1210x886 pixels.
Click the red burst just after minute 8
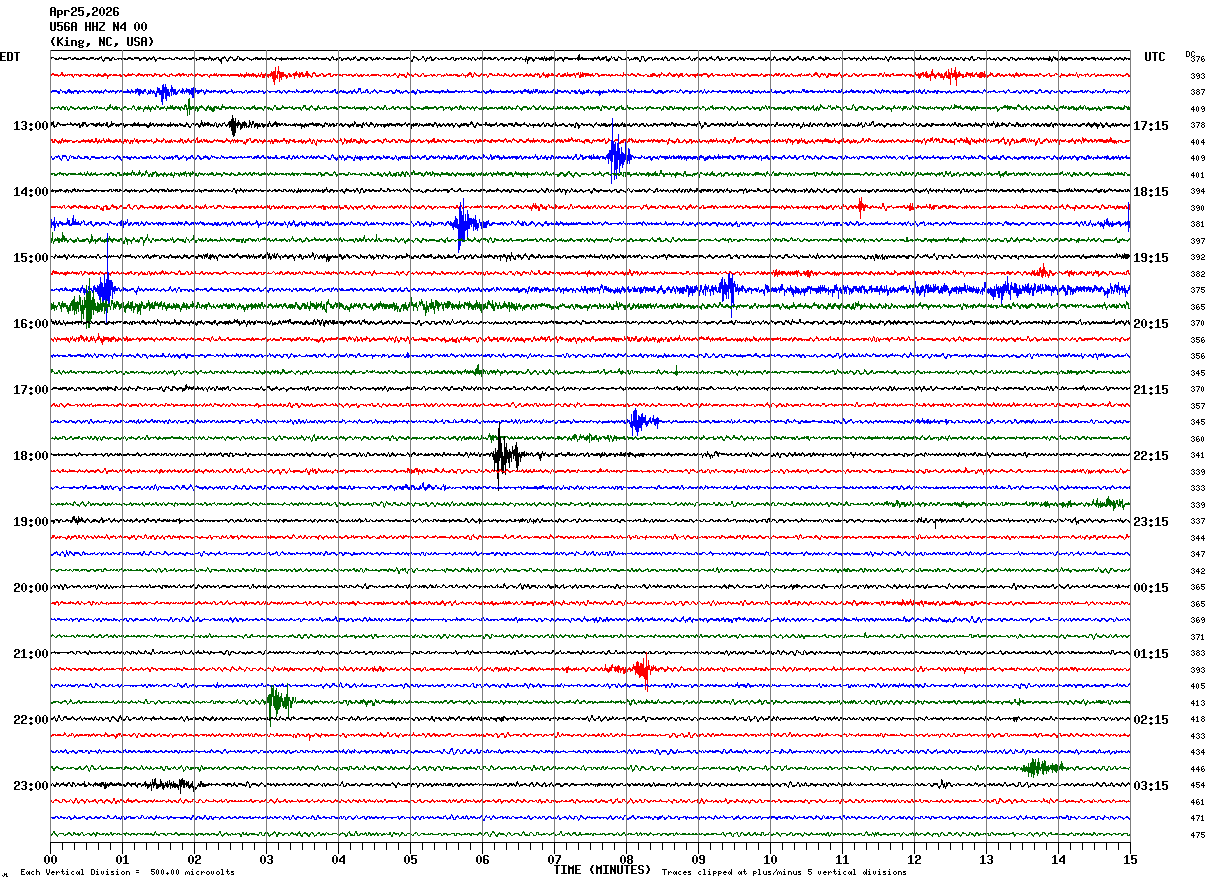pos(641,669)
